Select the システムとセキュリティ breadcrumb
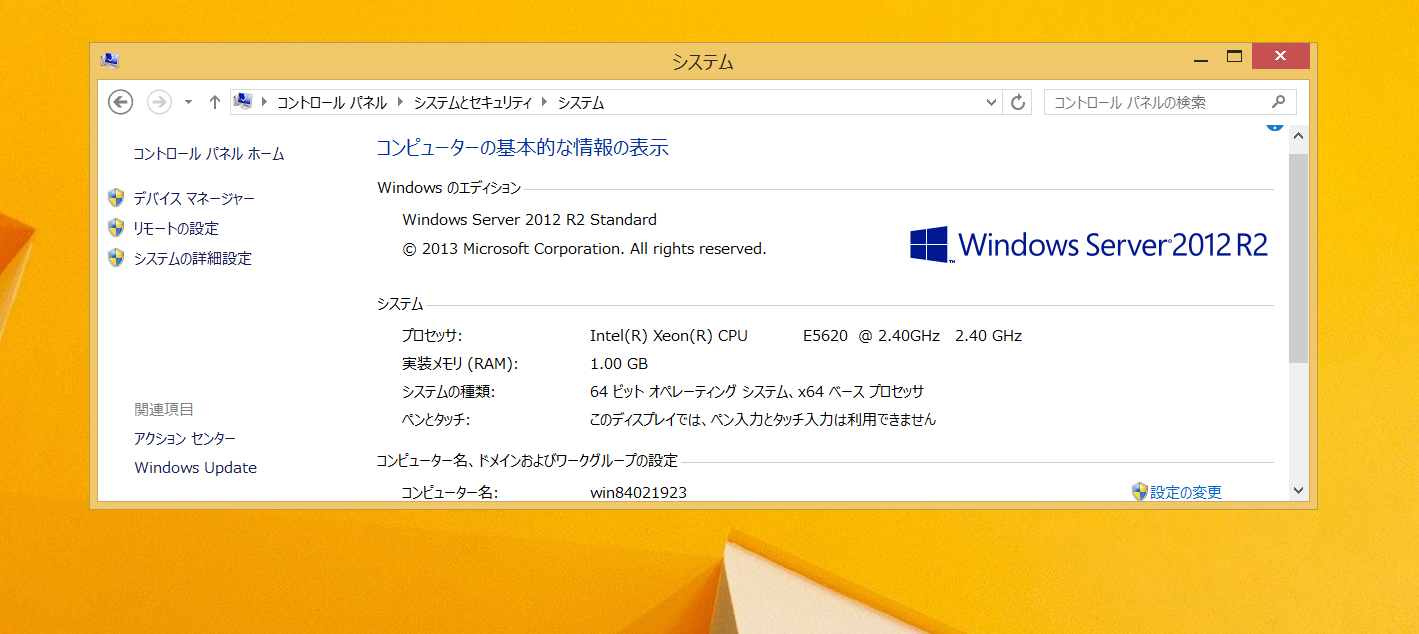This screenshot has width=1419, height=634. (x=472, y=102)
